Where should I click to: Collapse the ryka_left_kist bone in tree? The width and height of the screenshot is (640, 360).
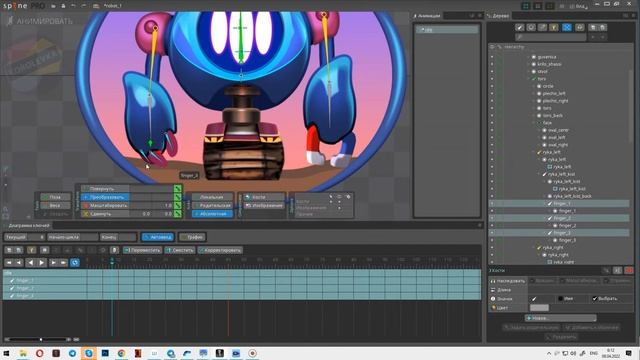pos(540,174)
